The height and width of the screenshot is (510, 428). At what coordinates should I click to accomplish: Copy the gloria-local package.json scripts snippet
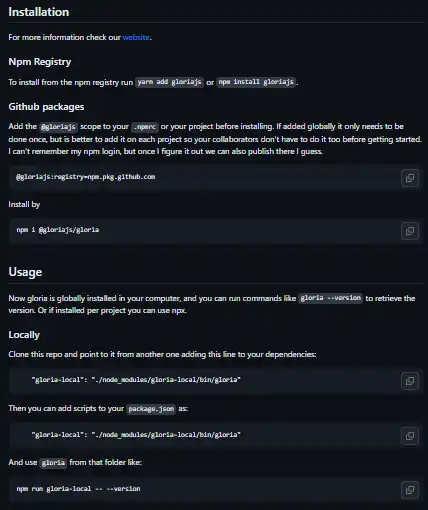(x=410, y=436)
